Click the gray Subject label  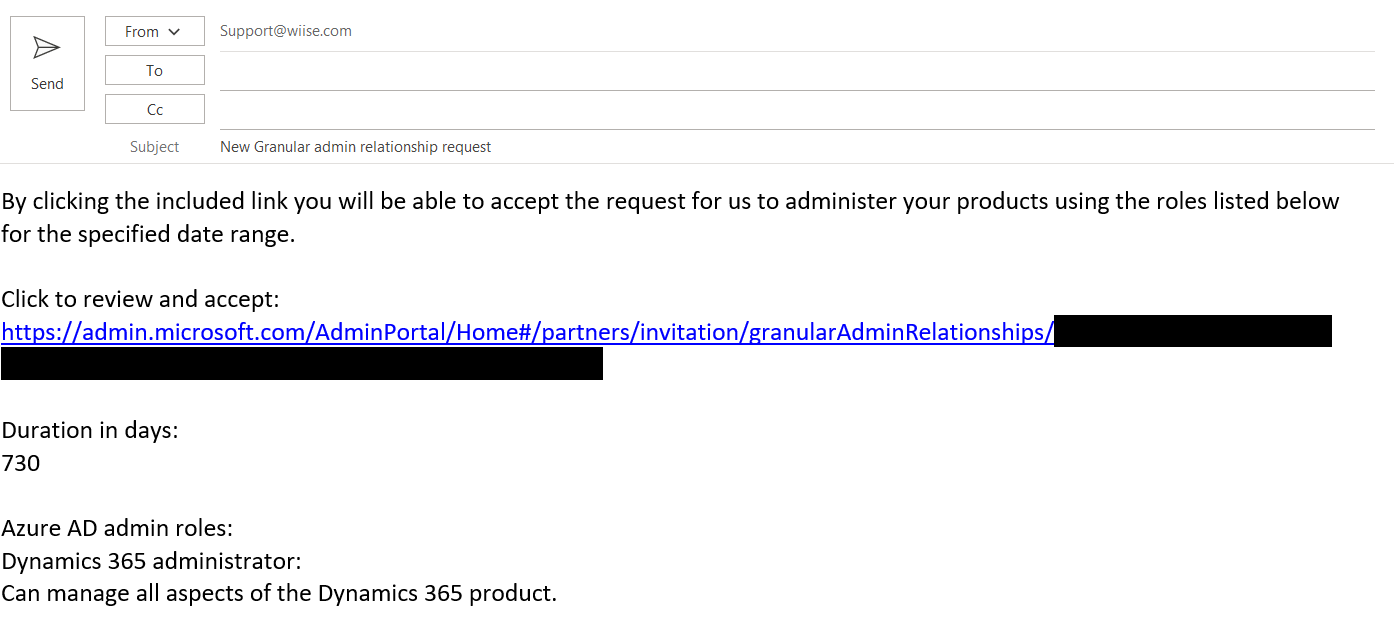pyautogui.click(x=154, y=147)
